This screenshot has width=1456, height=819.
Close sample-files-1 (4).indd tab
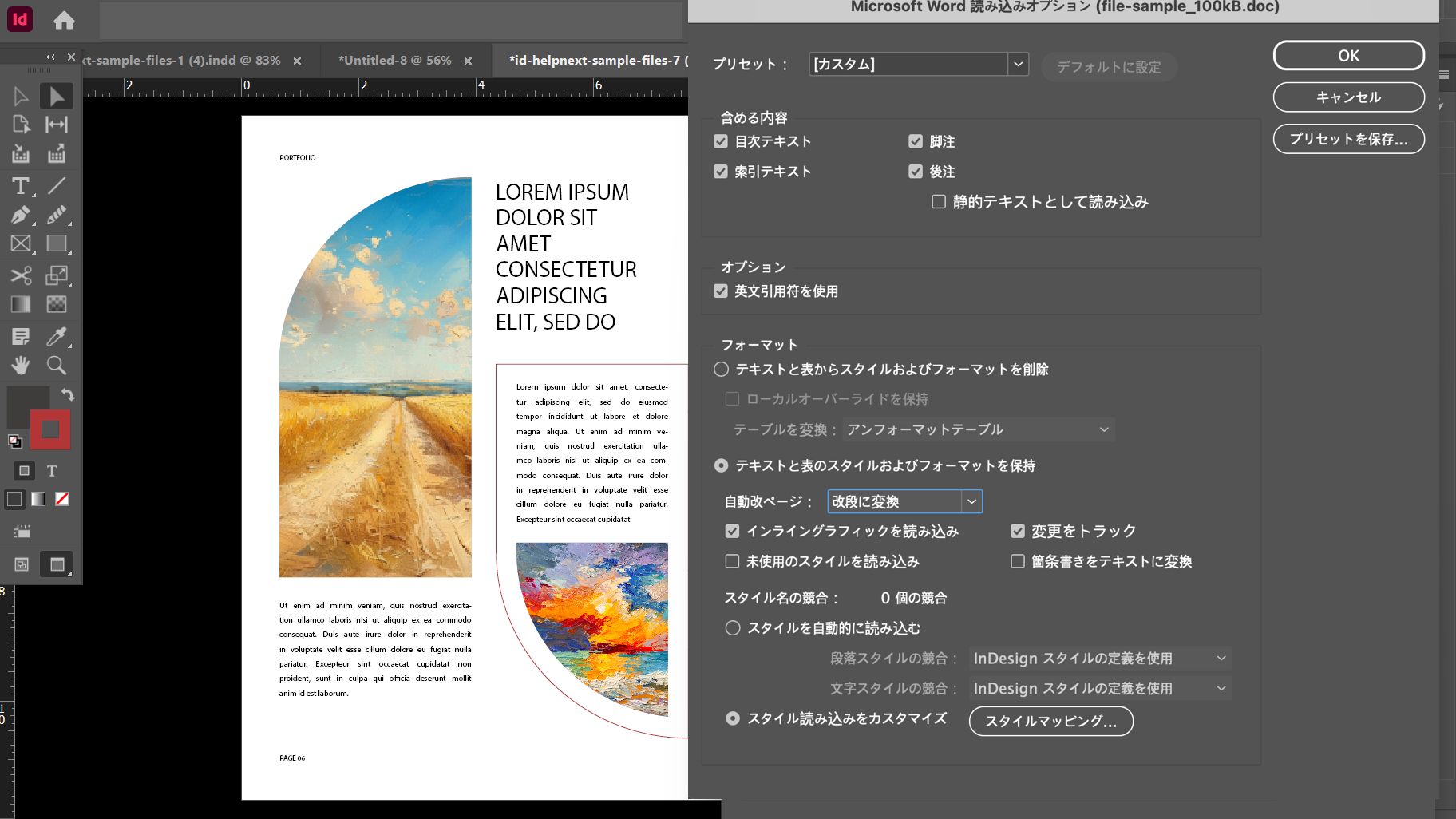click(297, 61)
